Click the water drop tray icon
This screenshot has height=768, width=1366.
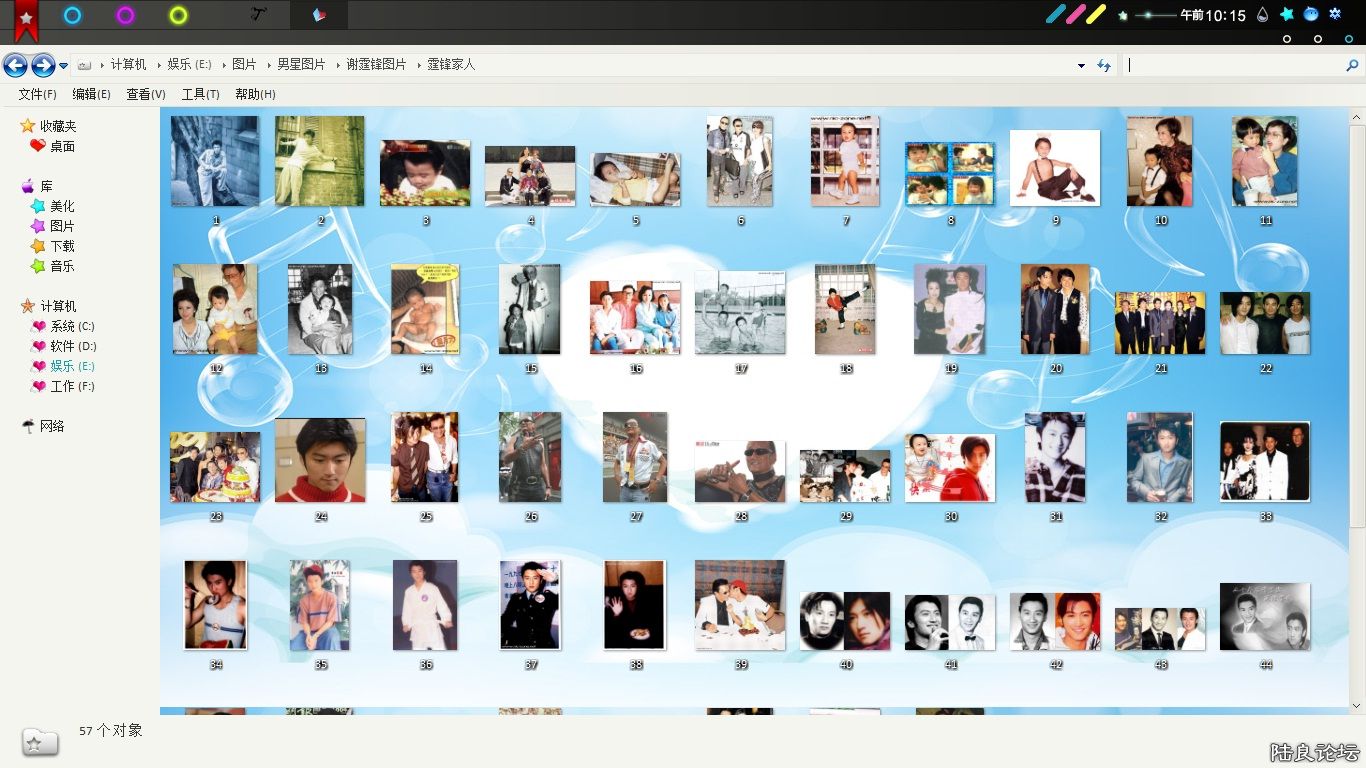coord(1262,15)
